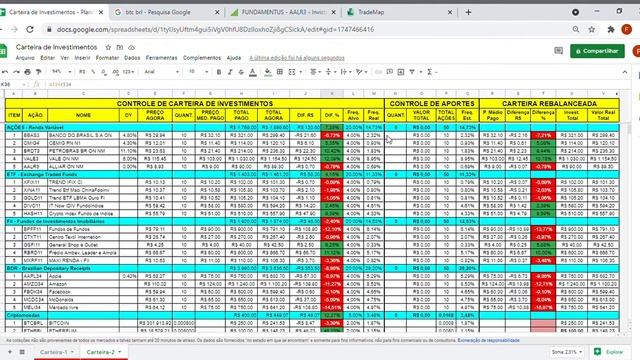This screenshot has height=360, width=640.
Task: Insert a comment from the toolbar
Action: pyautogui.click(x=390, y=72)
